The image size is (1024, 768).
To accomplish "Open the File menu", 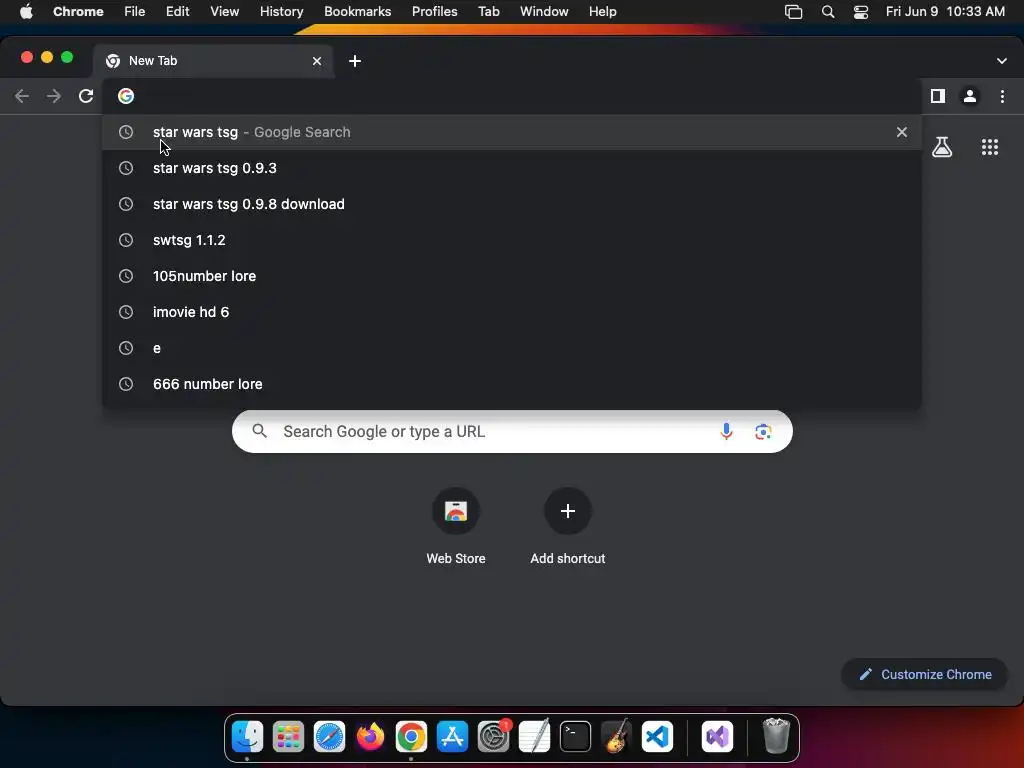I will (x=135, y=12).
